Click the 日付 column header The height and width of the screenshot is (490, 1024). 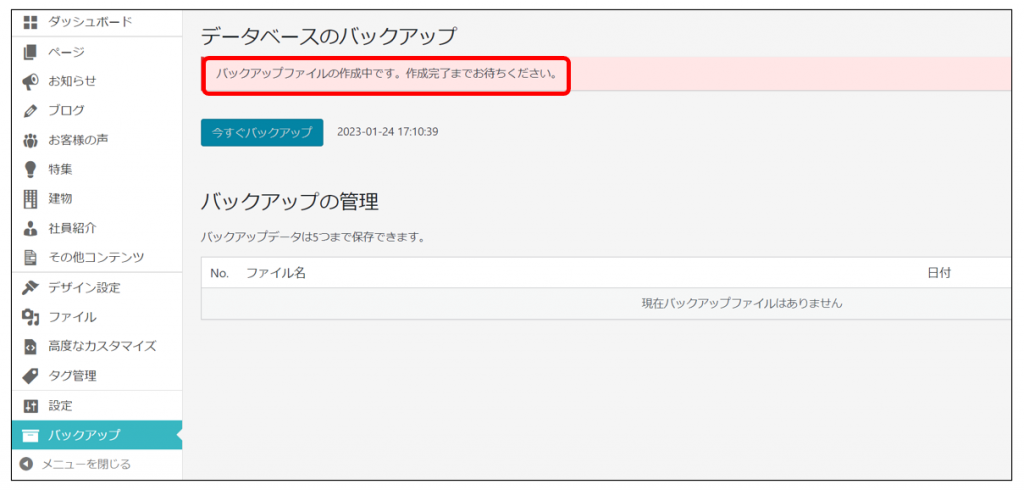939,273
